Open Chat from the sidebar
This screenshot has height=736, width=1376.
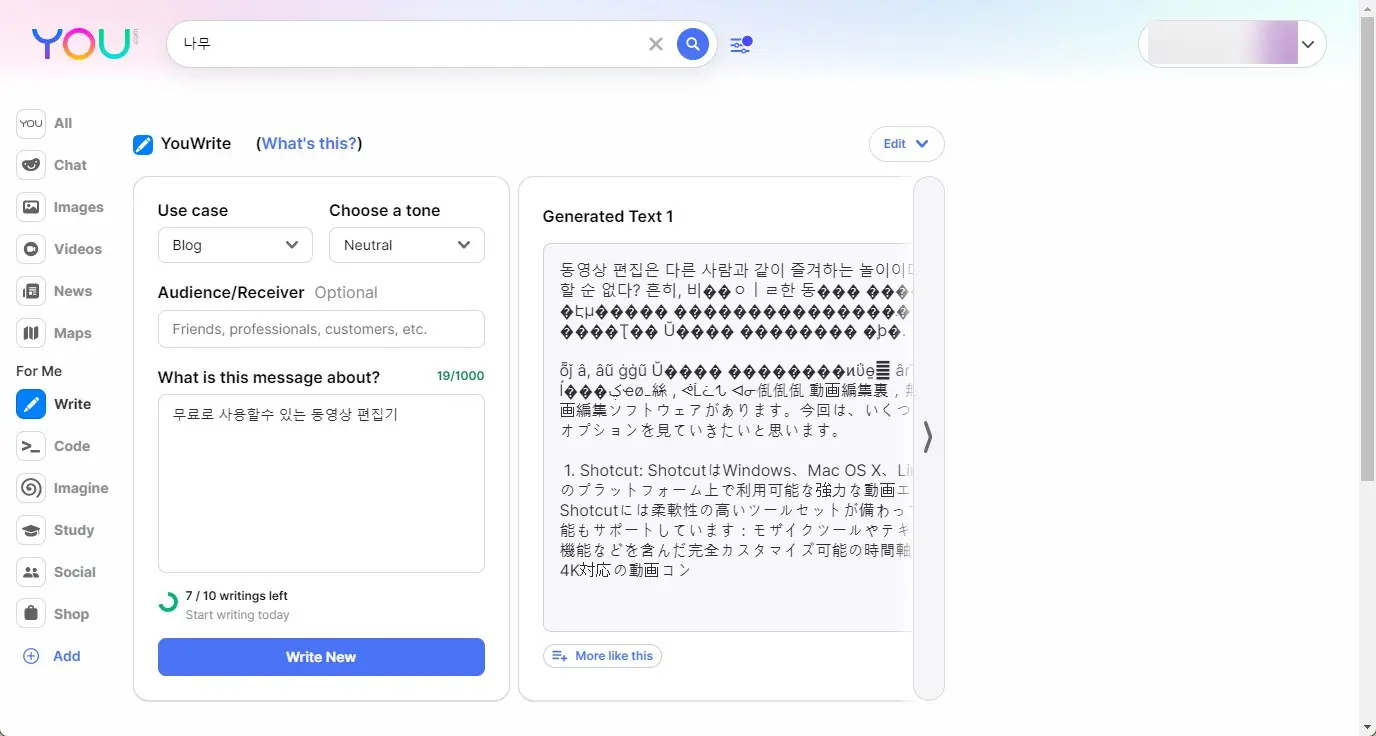[52, 165]
